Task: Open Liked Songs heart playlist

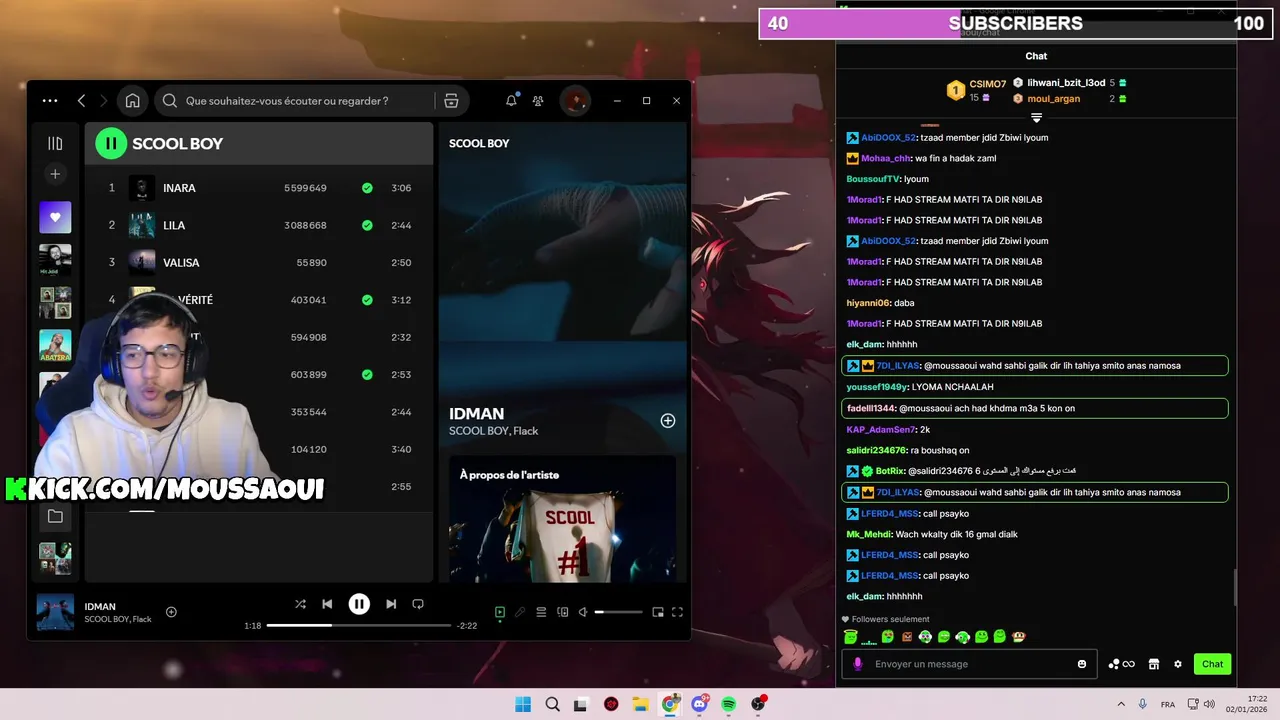Action: click(x=55, y=217)
